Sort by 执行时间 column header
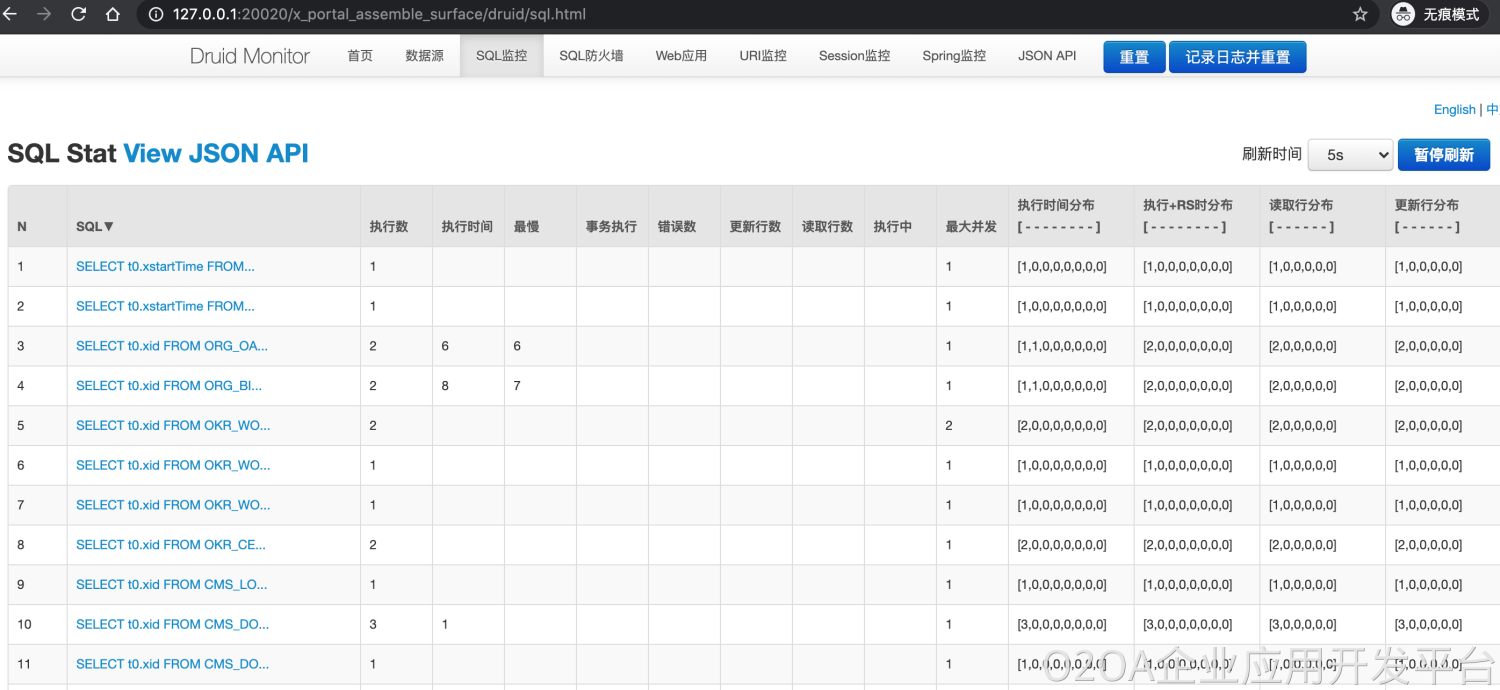Image resolution: width=1500 pixels, height=690 pixels. [467, 227]
